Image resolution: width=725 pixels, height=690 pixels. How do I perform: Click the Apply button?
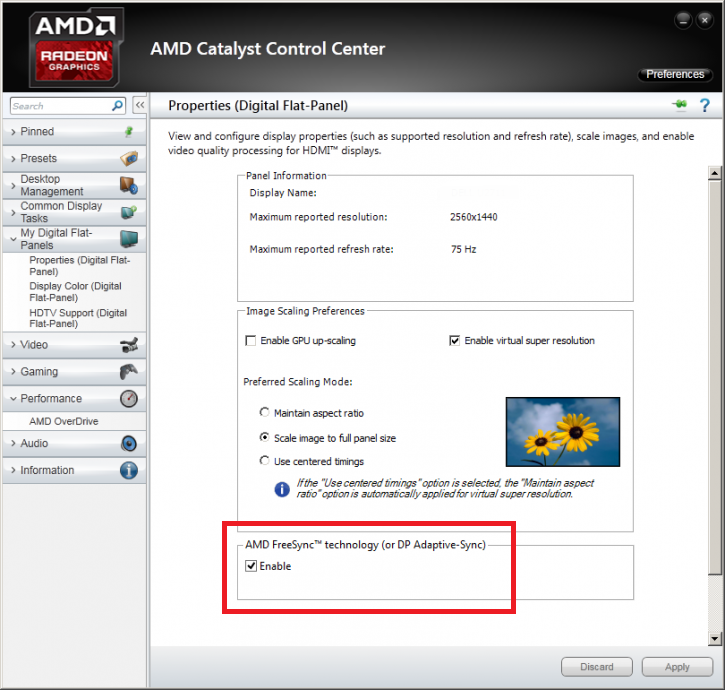[677, 667]
